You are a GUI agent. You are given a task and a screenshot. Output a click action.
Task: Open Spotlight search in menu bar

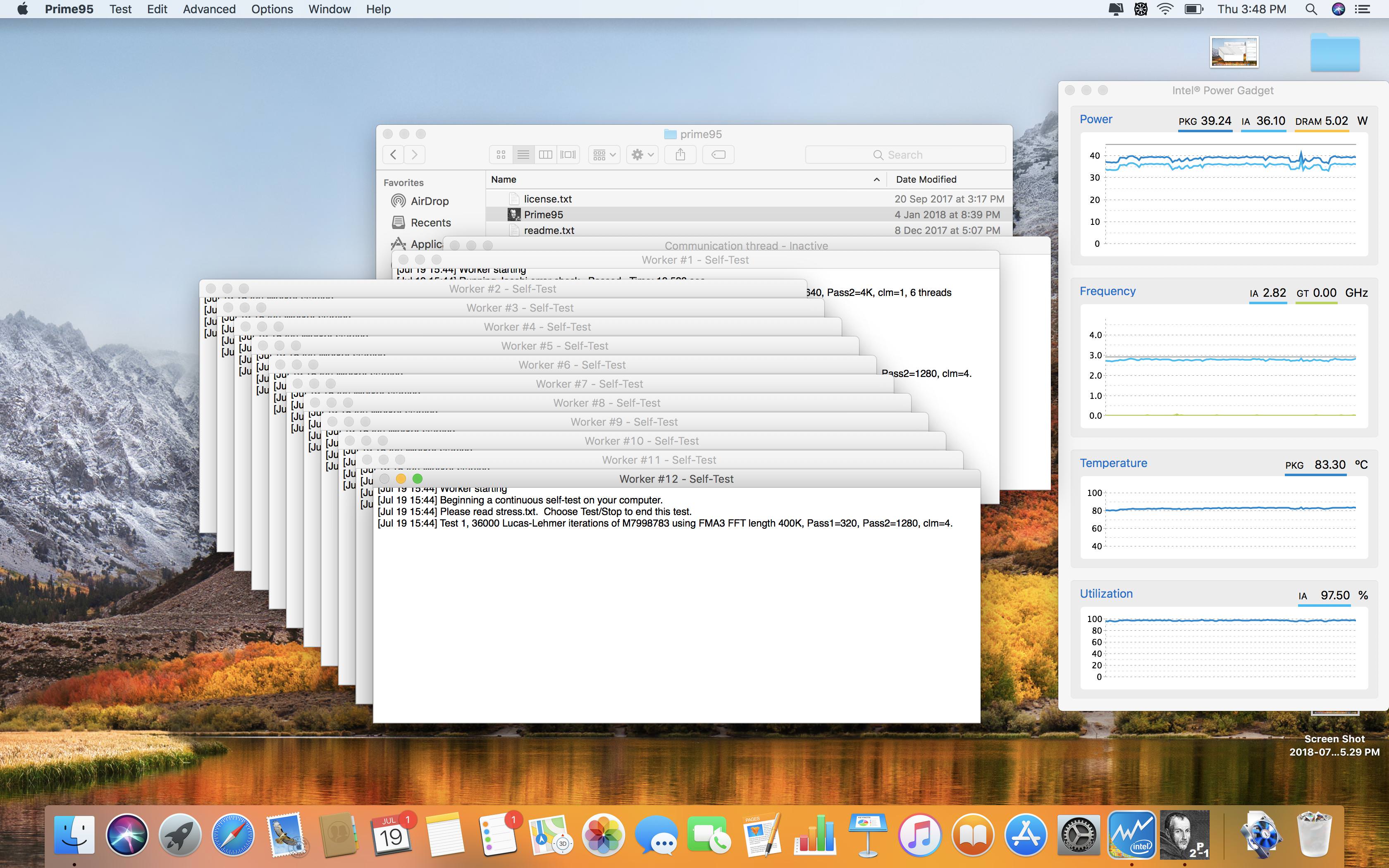(1310, 9)
